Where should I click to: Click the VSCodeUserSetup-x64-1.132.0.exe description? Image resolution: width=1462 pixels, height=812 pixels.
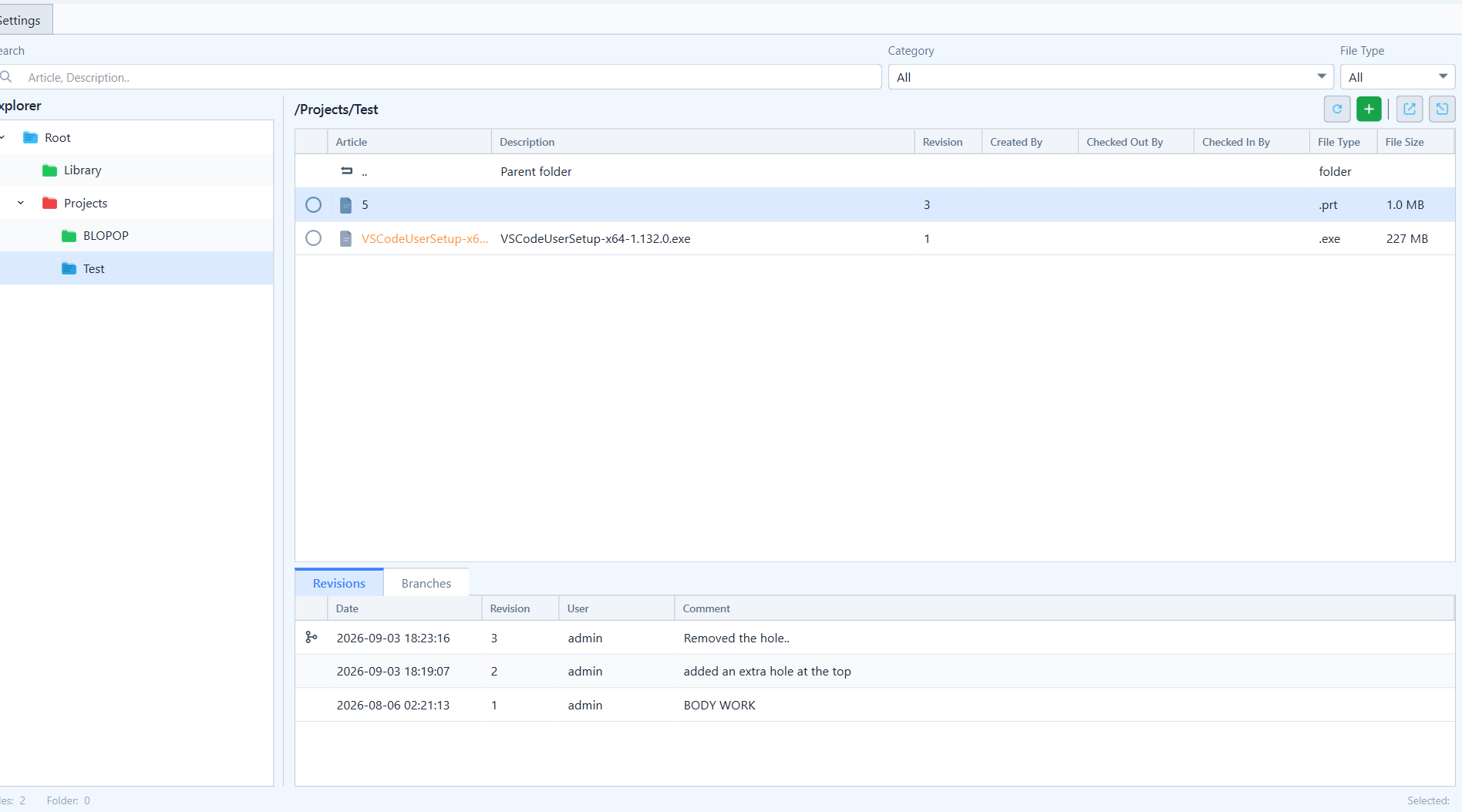595,239
